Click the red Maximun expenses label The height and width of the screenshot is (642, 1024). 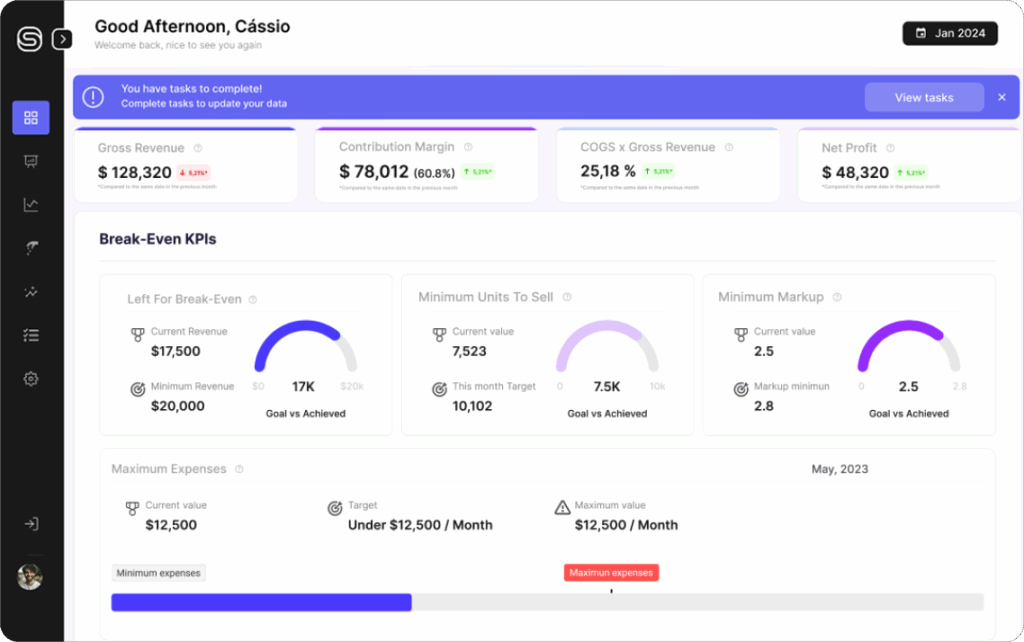(x=611, y=573)
